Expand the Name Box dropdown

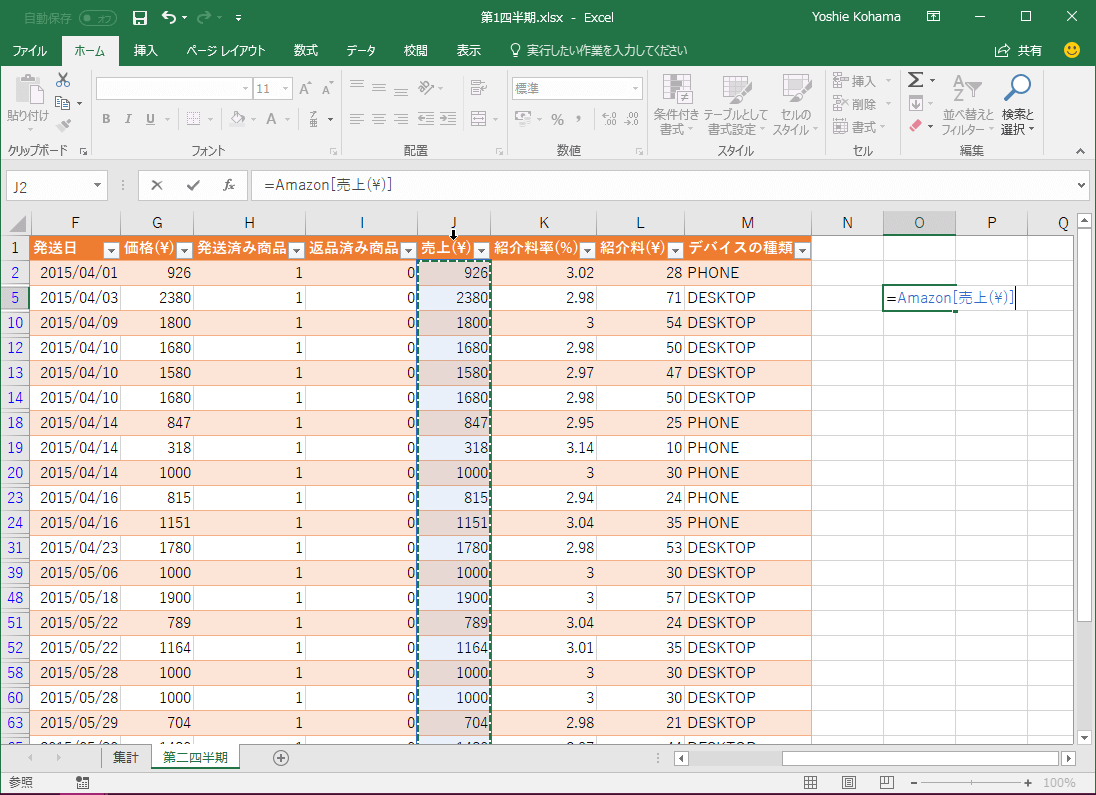pyautogui.click(x=97, y=185)
